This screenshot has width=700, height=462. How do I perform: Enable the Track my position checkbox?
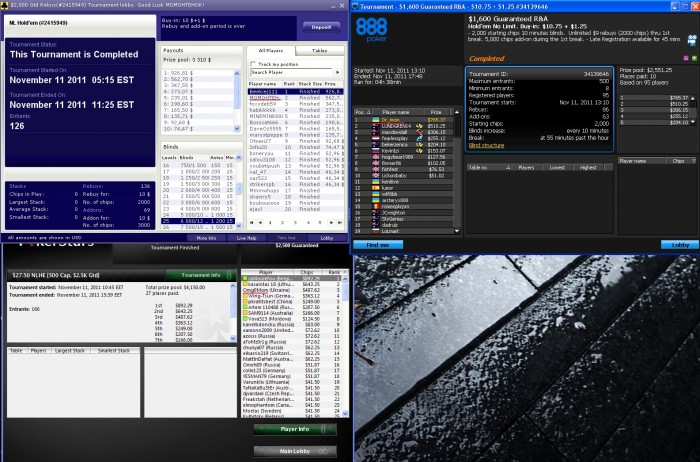[253, 64]
